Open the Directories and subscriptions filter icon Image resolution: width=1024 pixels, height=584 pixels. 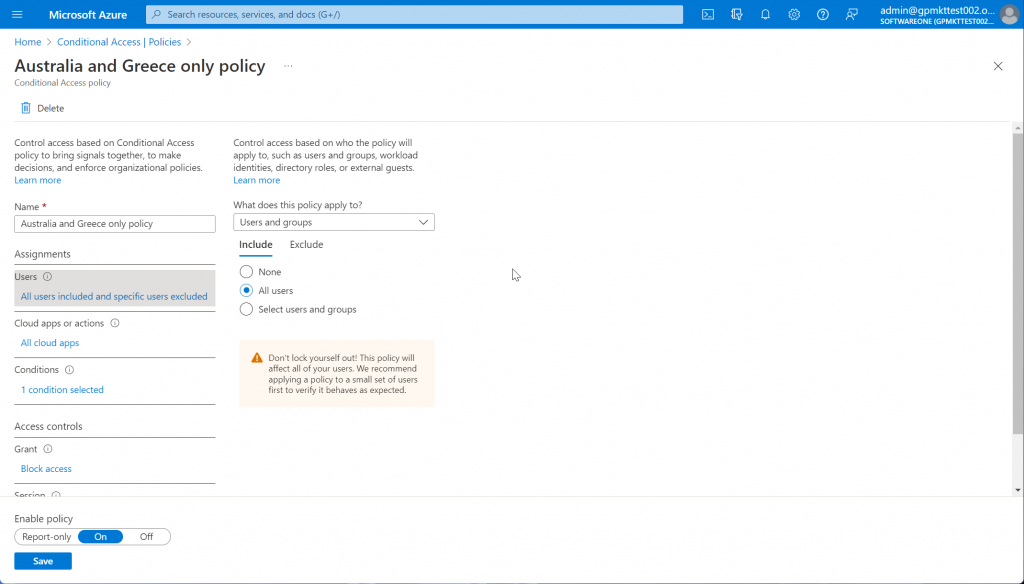pyautogui.click(x=737, y=14)
